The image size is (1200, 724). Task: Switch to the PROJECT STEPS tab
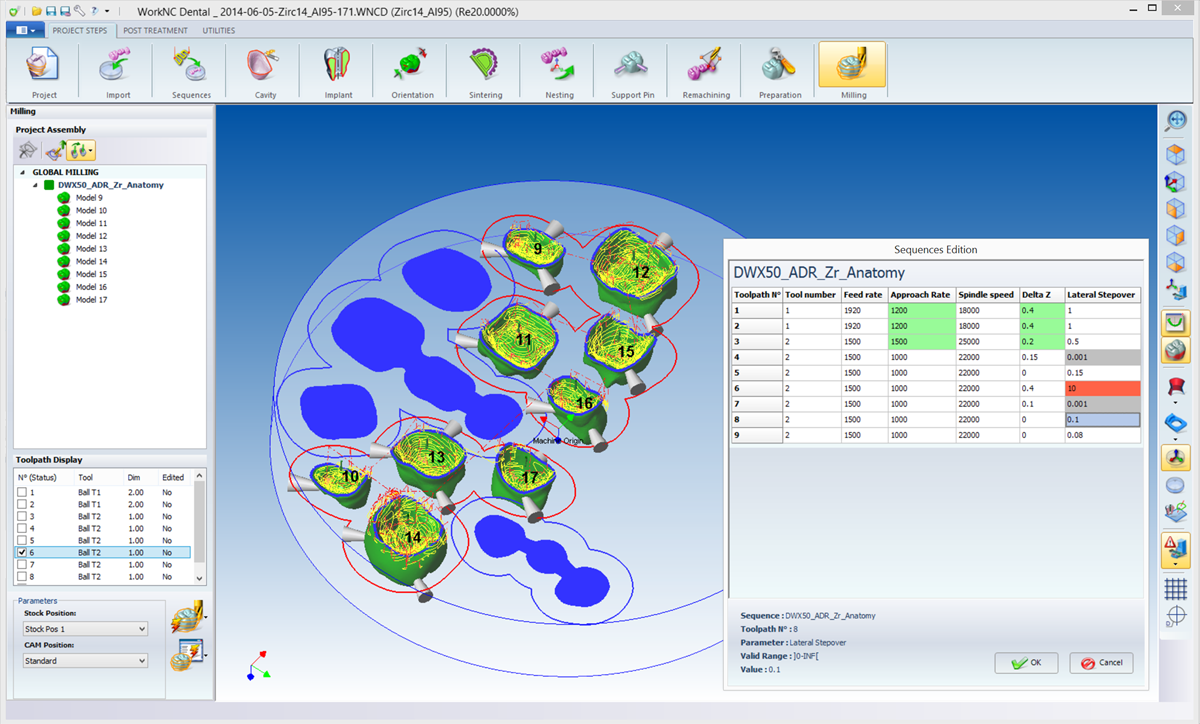[x=80, y=30]
